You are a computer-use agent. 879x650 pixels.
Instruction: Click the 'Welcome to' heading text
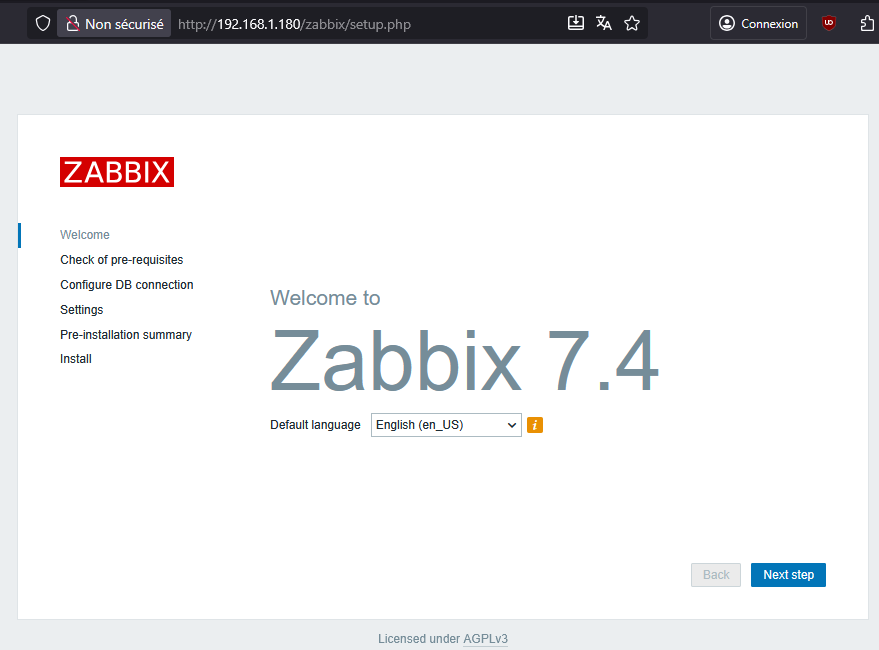tap(325, 298)
